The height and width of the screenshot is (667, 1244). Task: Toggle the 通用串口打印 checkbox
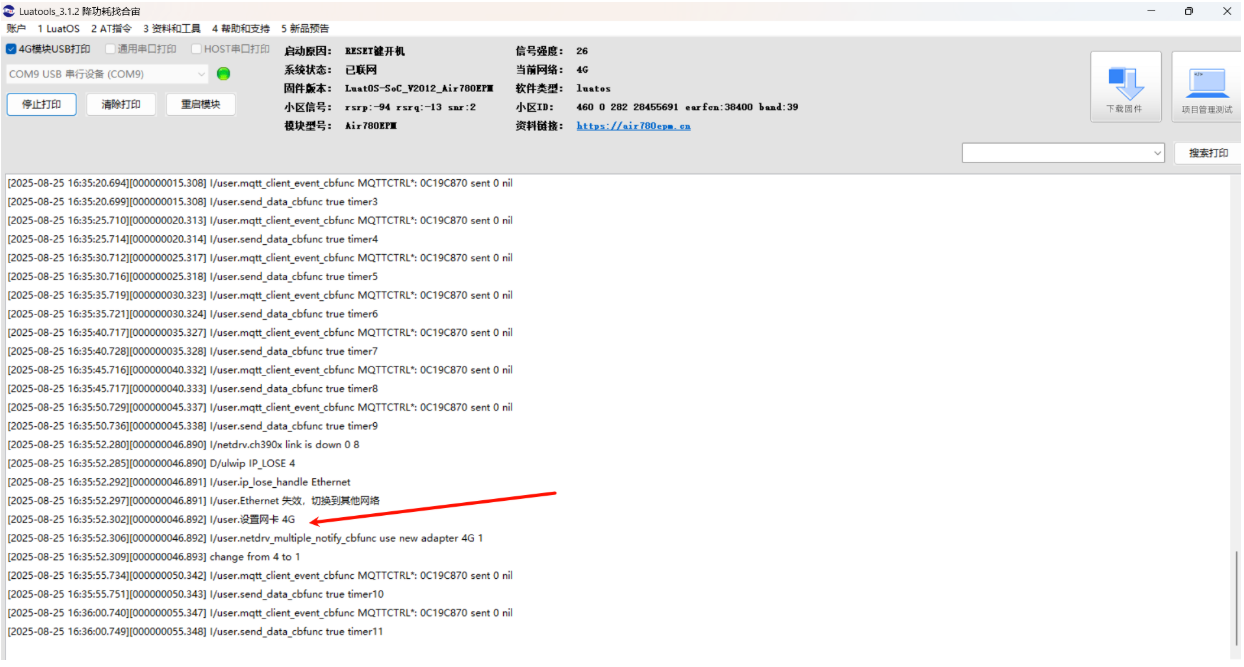[111, 49]
